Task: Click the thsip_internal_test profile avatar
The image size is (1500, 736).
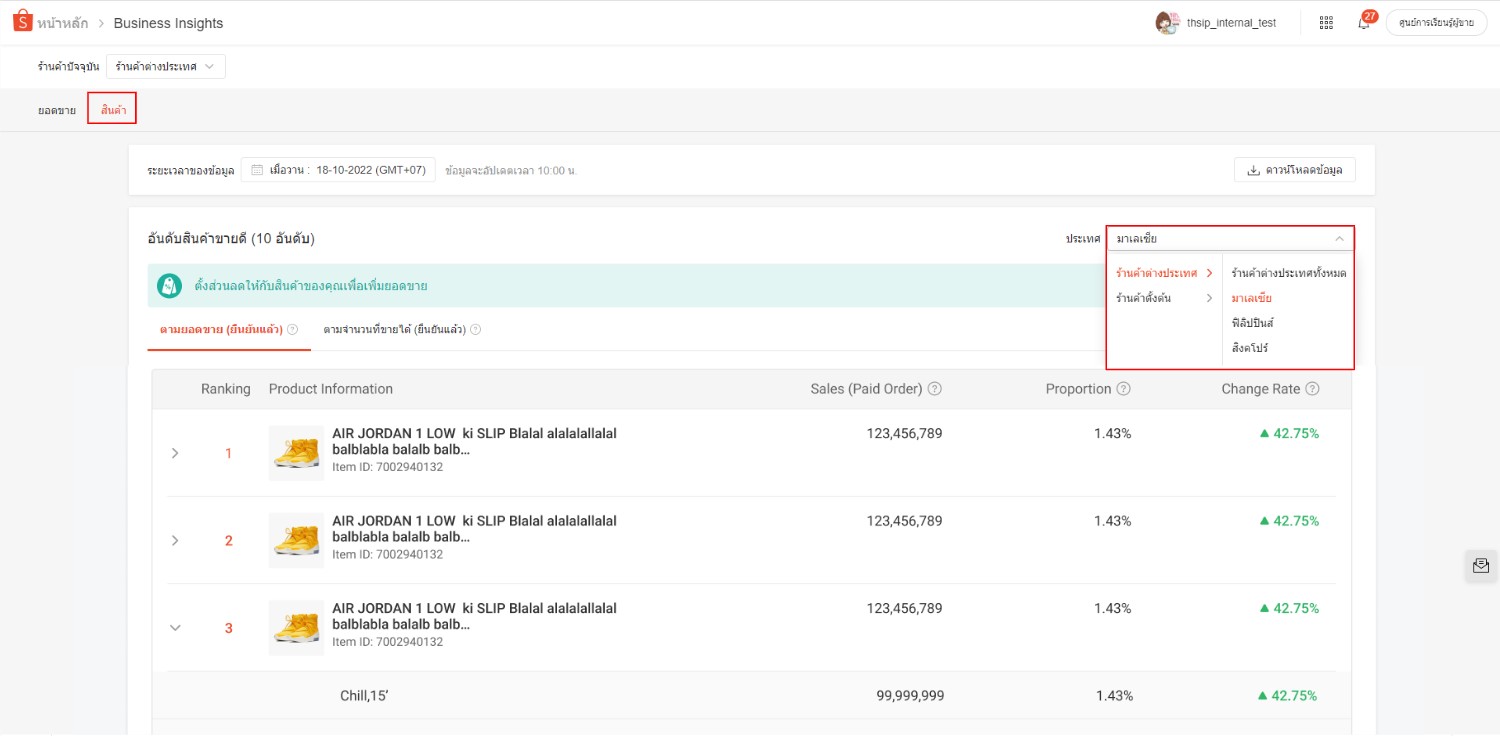Action: [x=1166, y=23]
